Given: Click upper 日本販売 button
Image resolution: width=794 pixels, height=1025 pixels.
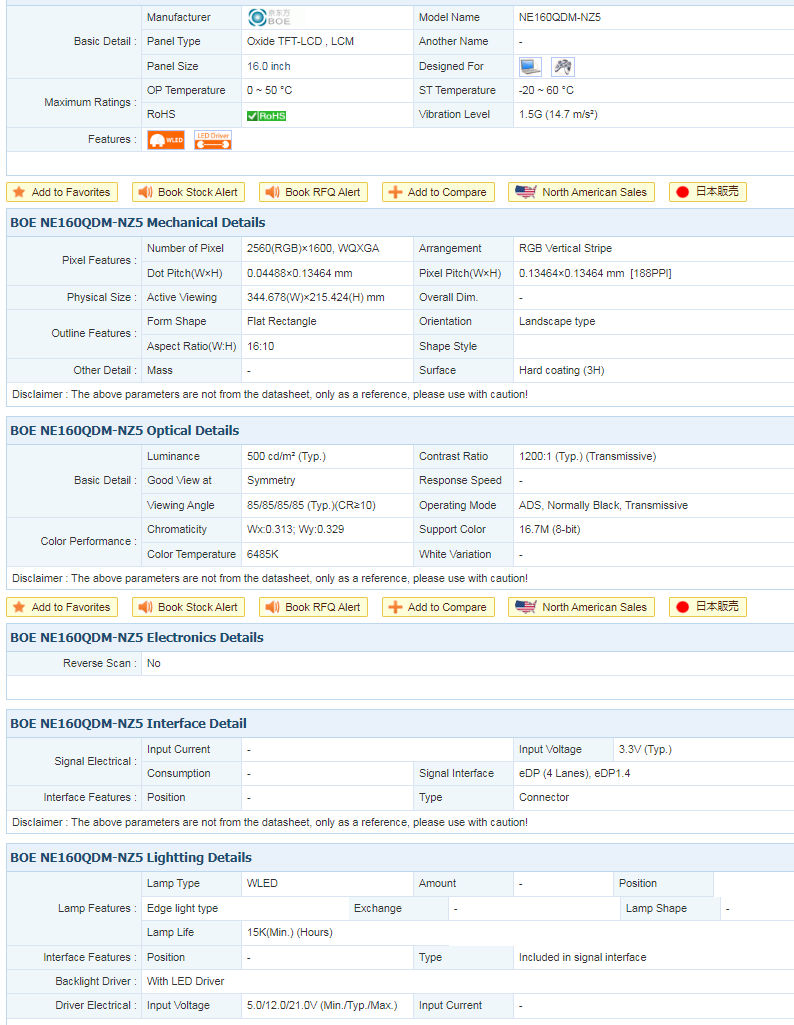Looking at the screenshot, I should 708,192.
